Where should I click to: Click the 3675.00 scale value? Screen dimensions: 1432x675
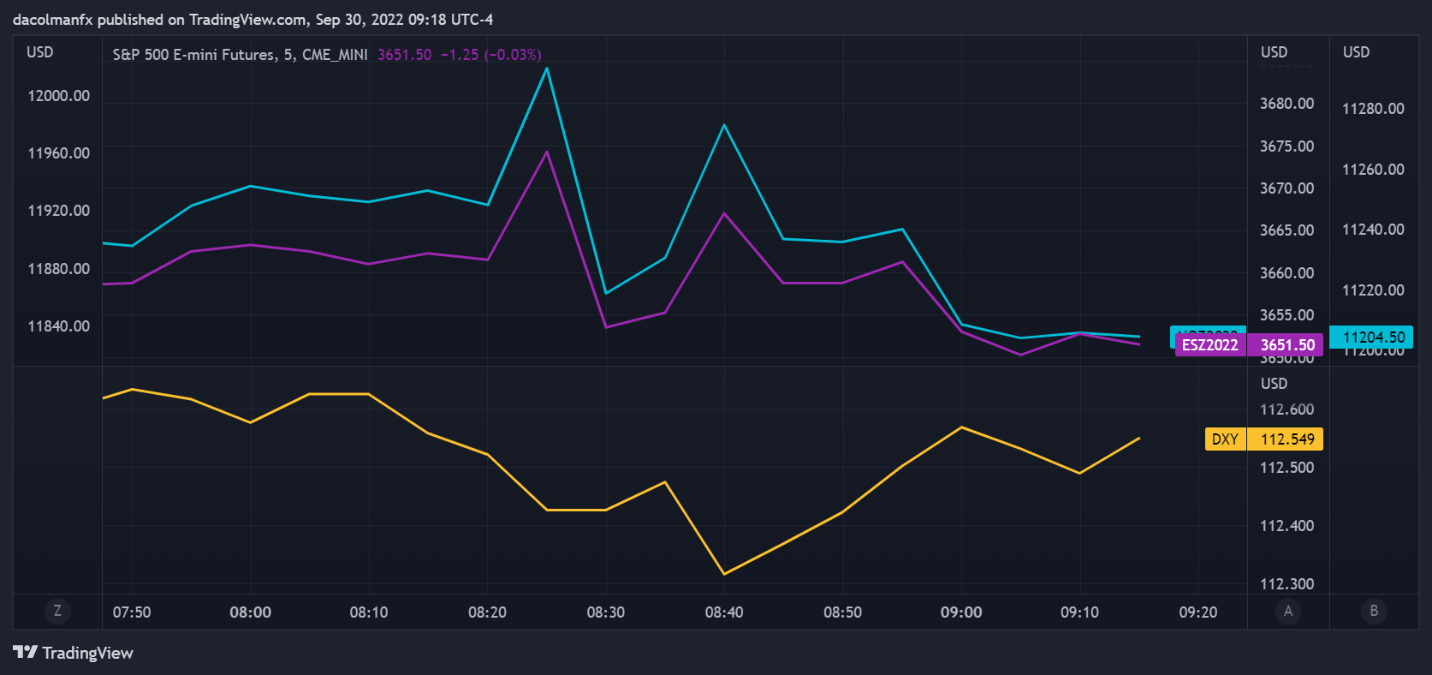(1287, 147)
